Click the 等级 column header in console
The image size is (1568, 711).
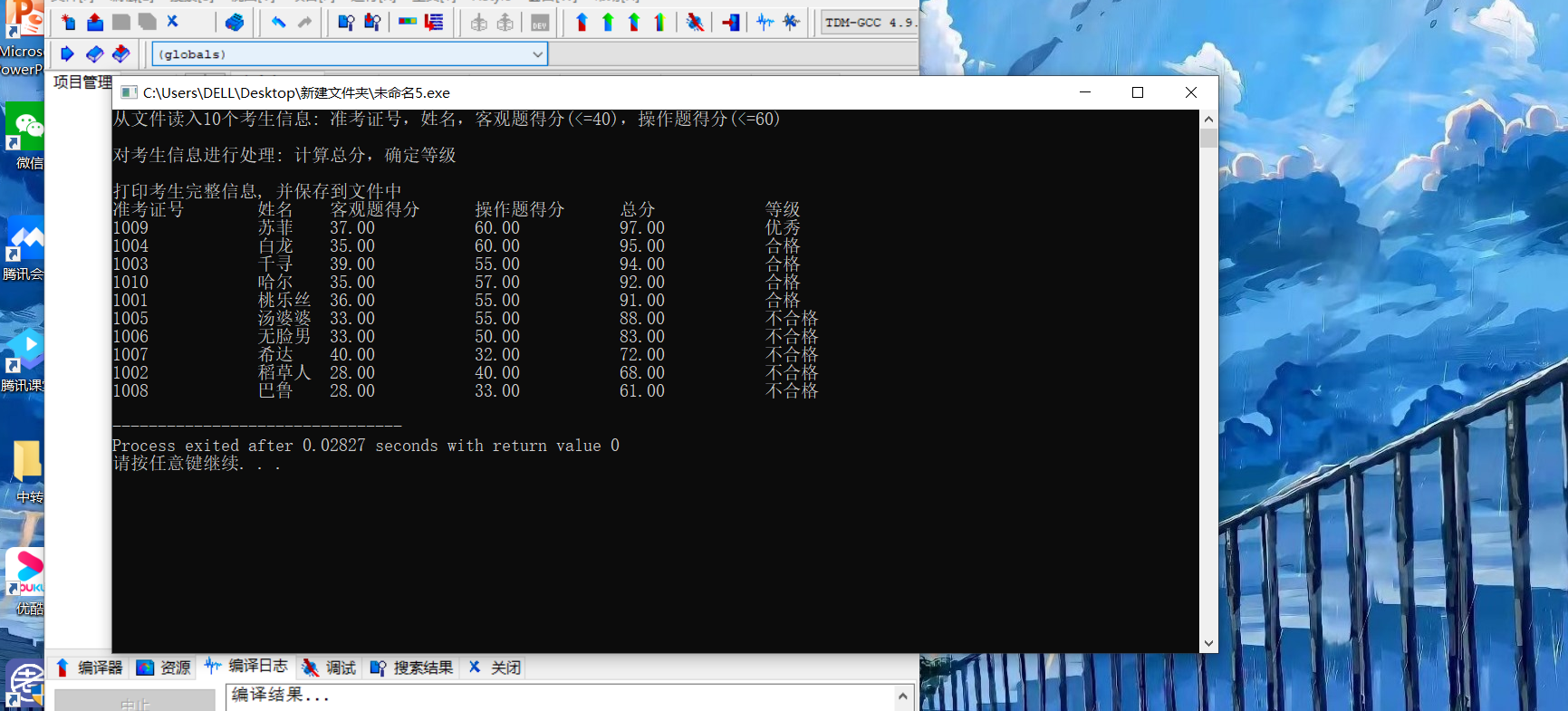coord(783,209)
